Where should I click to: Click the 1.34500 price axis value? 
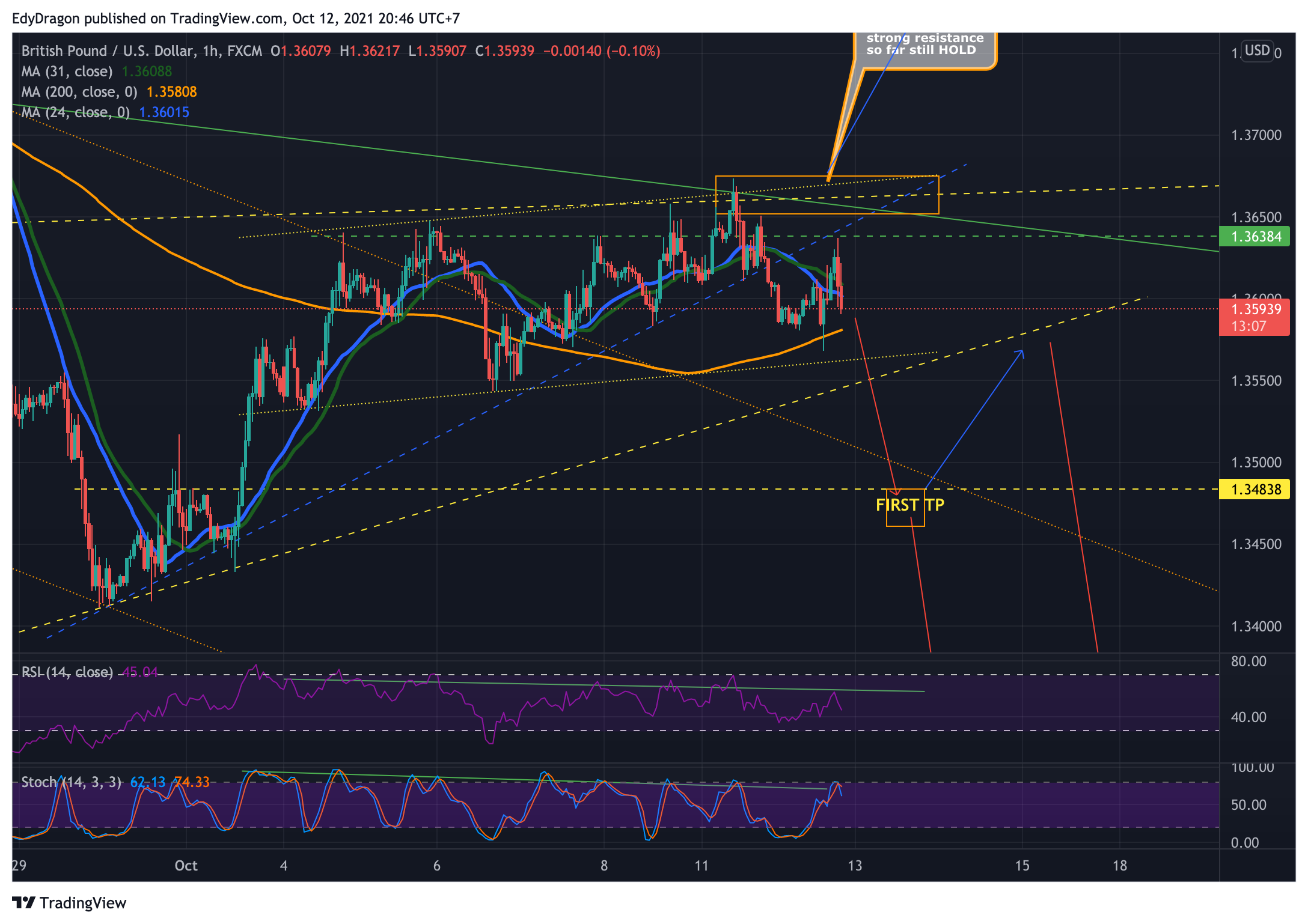1256,544
